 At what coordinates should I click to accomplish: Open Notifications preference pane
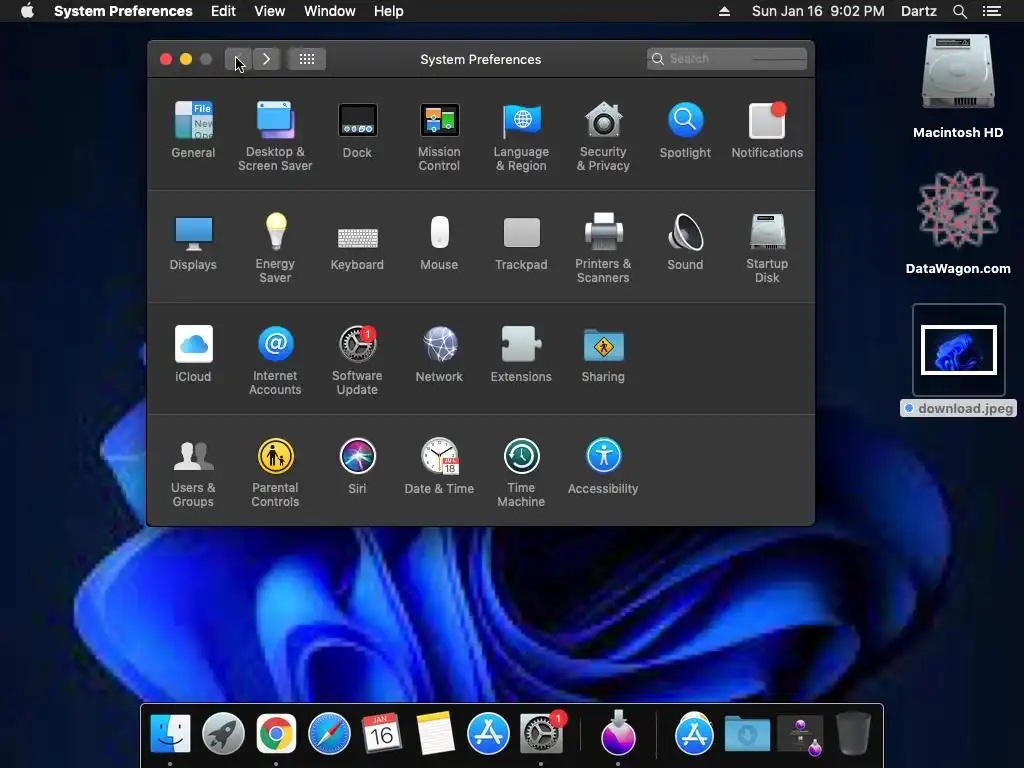click(x=767, y=129)
